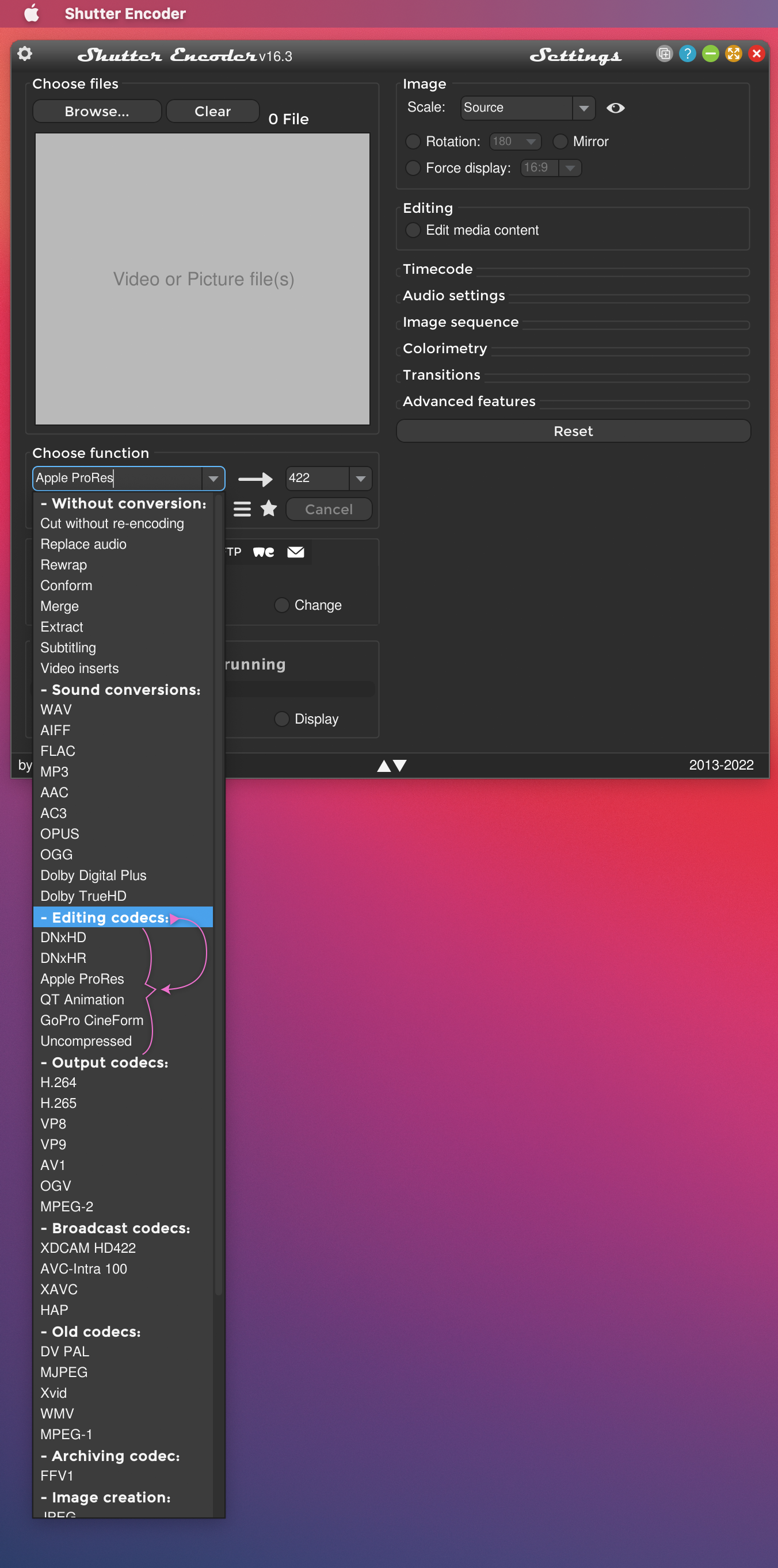Viewport: 778px width, 1568px height.
Task: Click the Browse... button
Action: [97, 112]
